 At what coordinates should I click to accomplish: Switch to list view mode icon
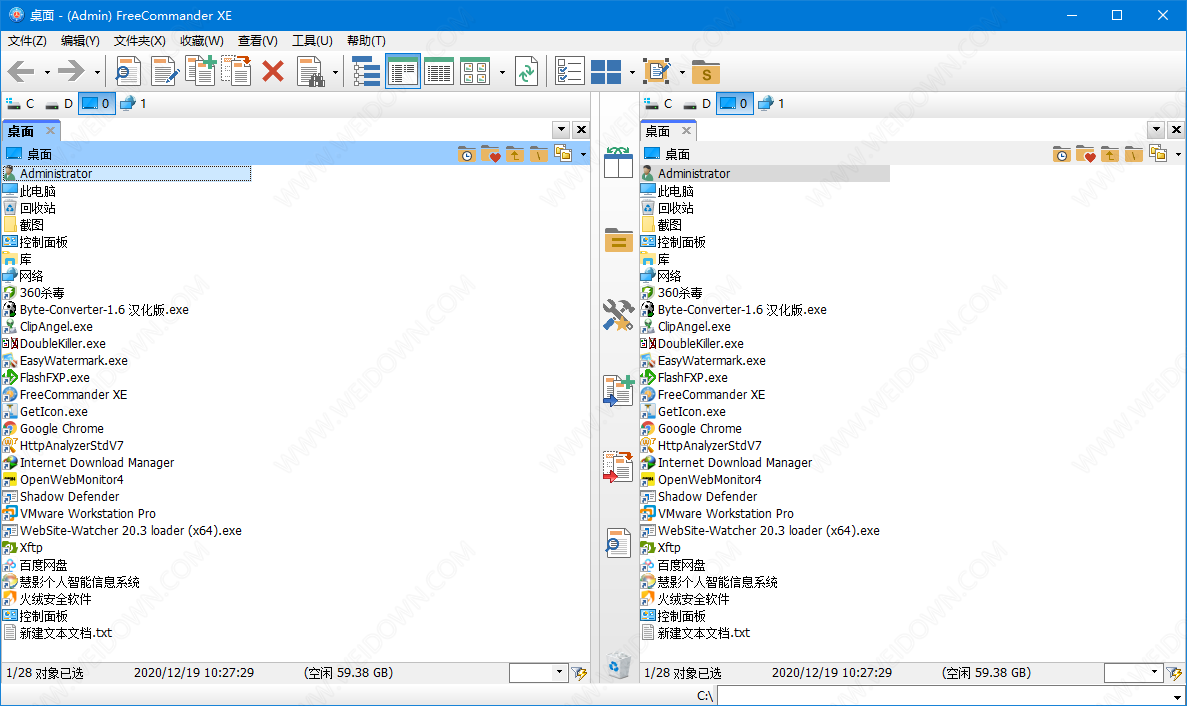[403, 72]
